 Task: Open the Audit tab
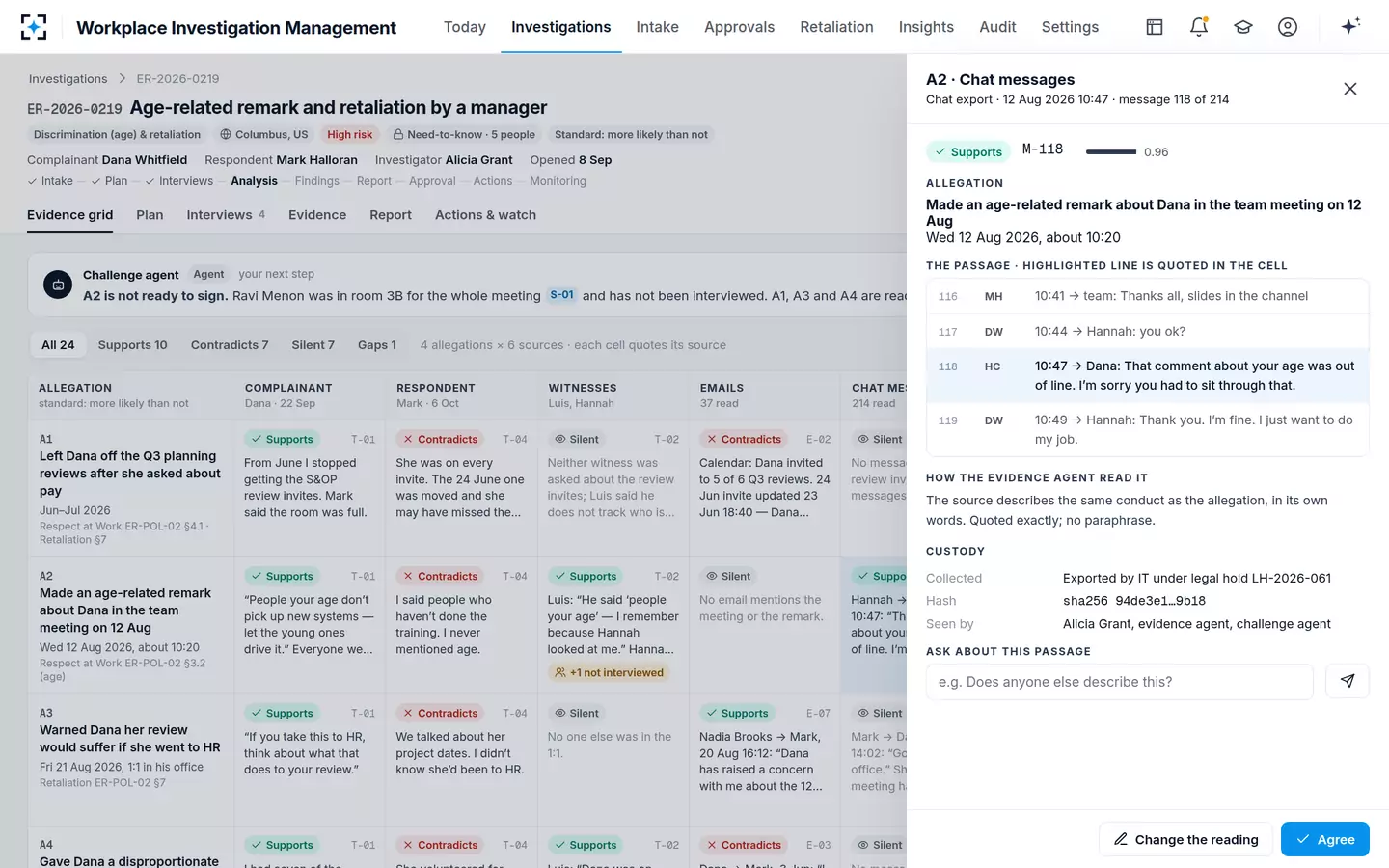(997, 27)
